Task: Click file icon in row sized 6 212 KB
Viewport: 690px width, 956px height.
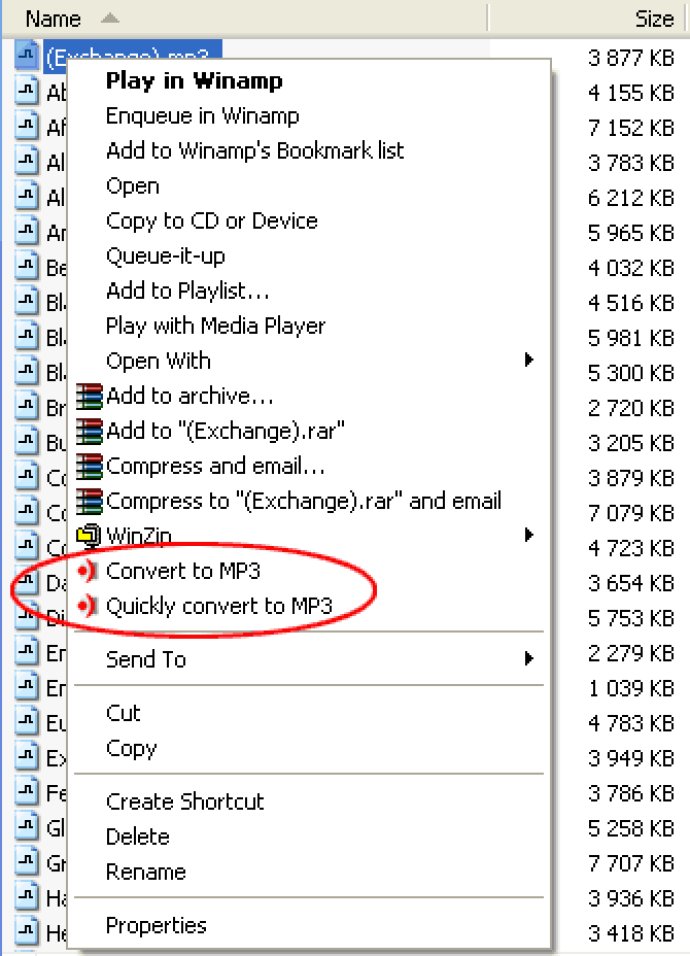Action: (x=26, y=196)
